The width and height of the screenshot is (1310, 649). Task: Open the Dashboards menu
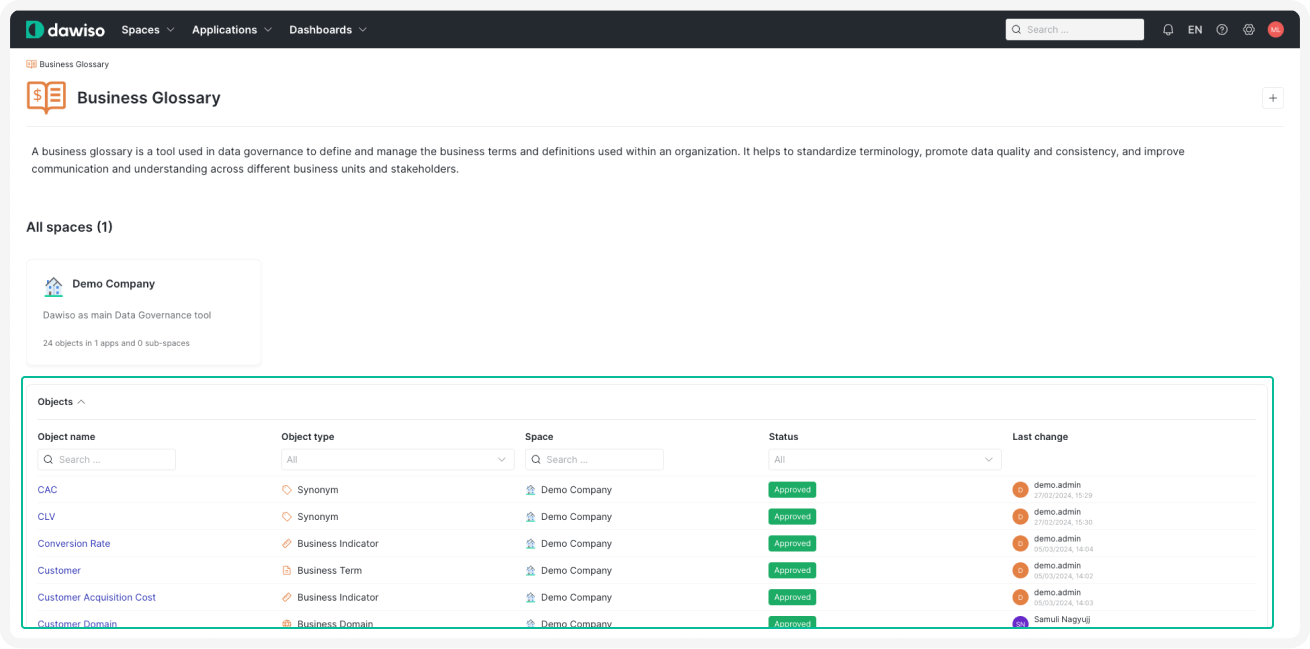click(x=328, y=30)
